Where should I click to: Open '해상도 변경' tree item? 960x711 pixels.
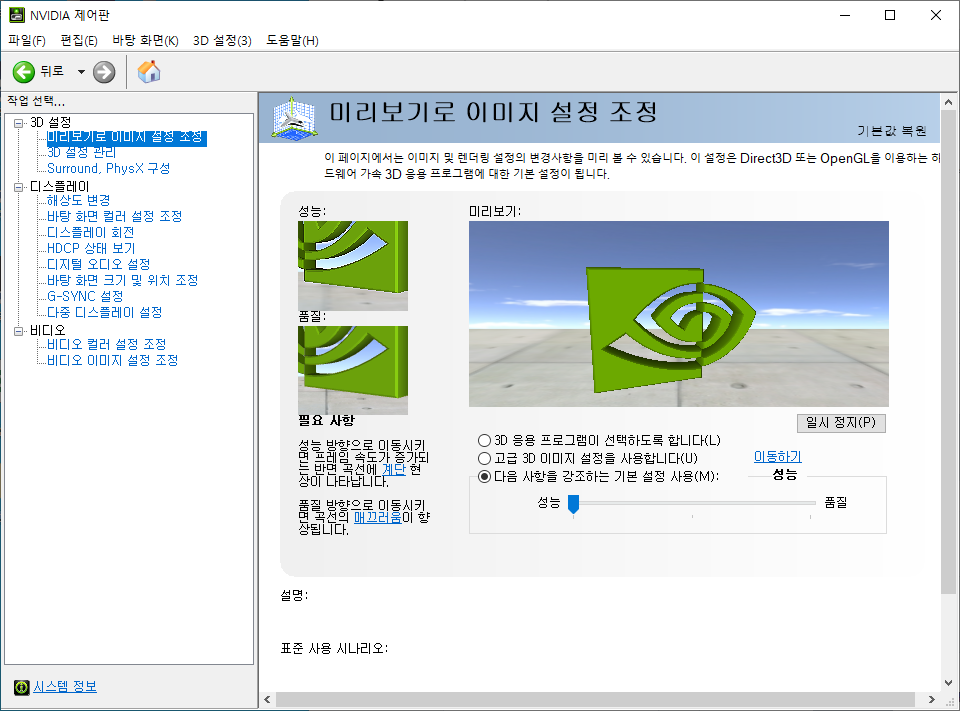pos(78,200)
